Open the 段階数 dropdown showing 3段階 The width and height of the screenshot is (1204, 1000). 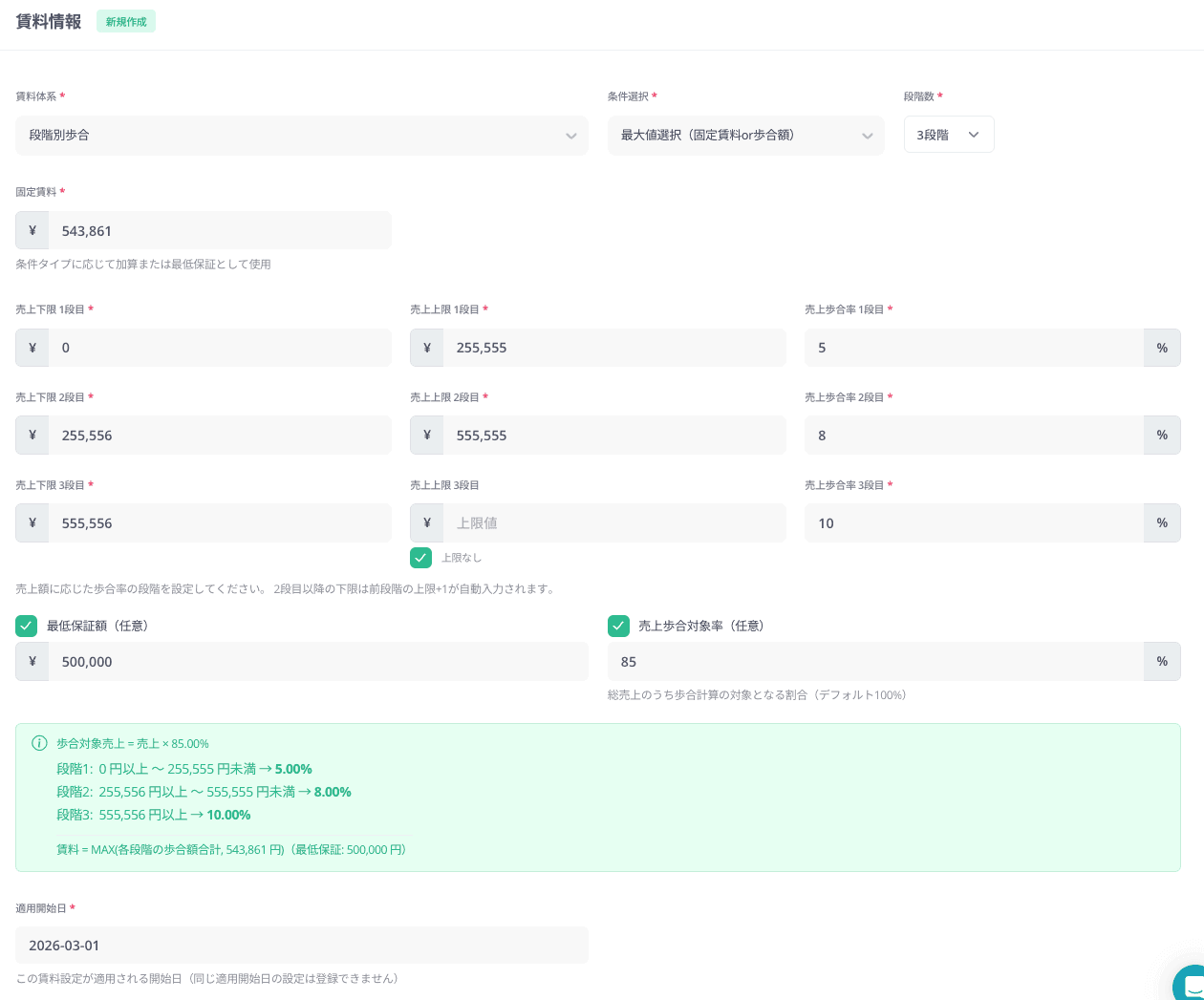point(949,135)
